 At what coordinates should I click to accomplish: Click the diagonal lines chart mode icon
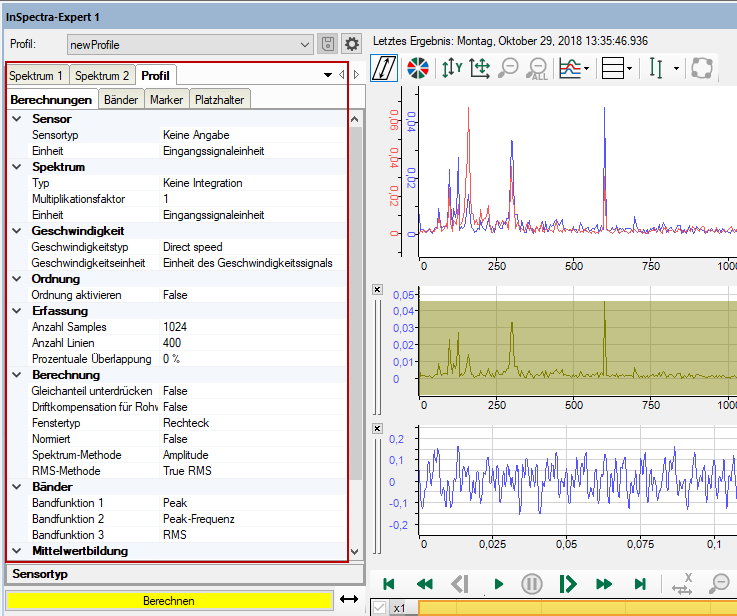tap(384, 68)
